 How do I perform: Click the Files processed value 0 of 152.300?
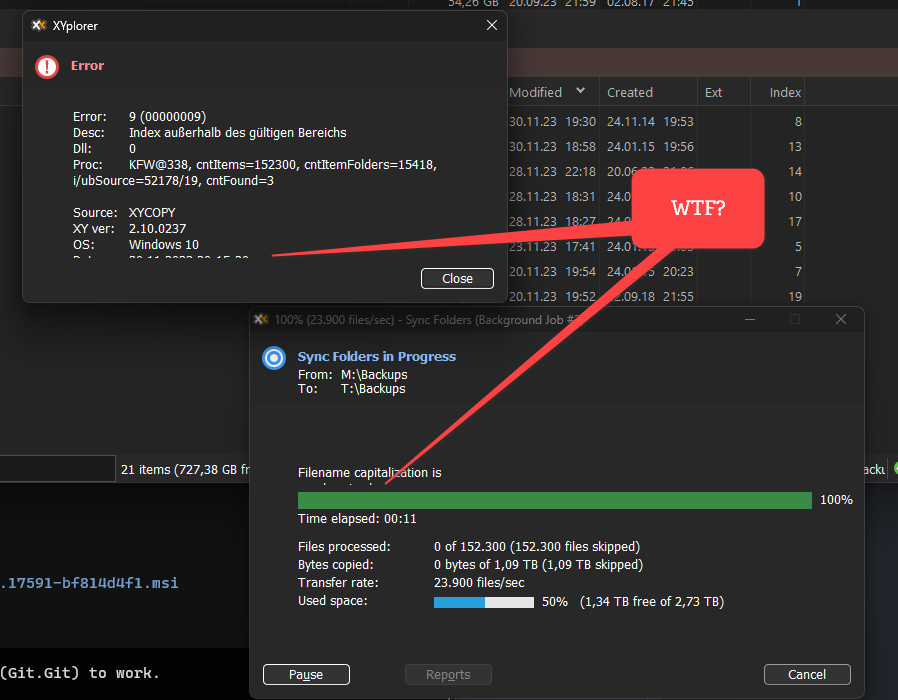tap(537, 547)
